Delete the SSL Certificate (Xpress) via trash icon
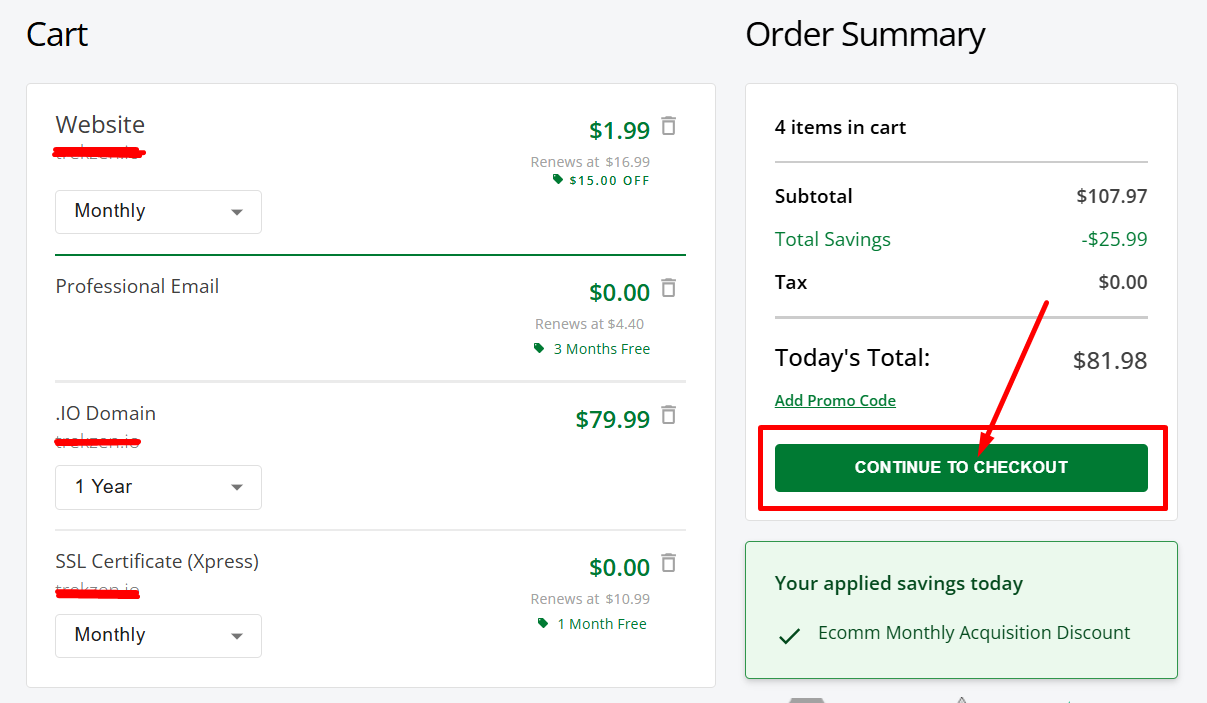Viewport: 1207px width, 703px height. tap(668, 563)
